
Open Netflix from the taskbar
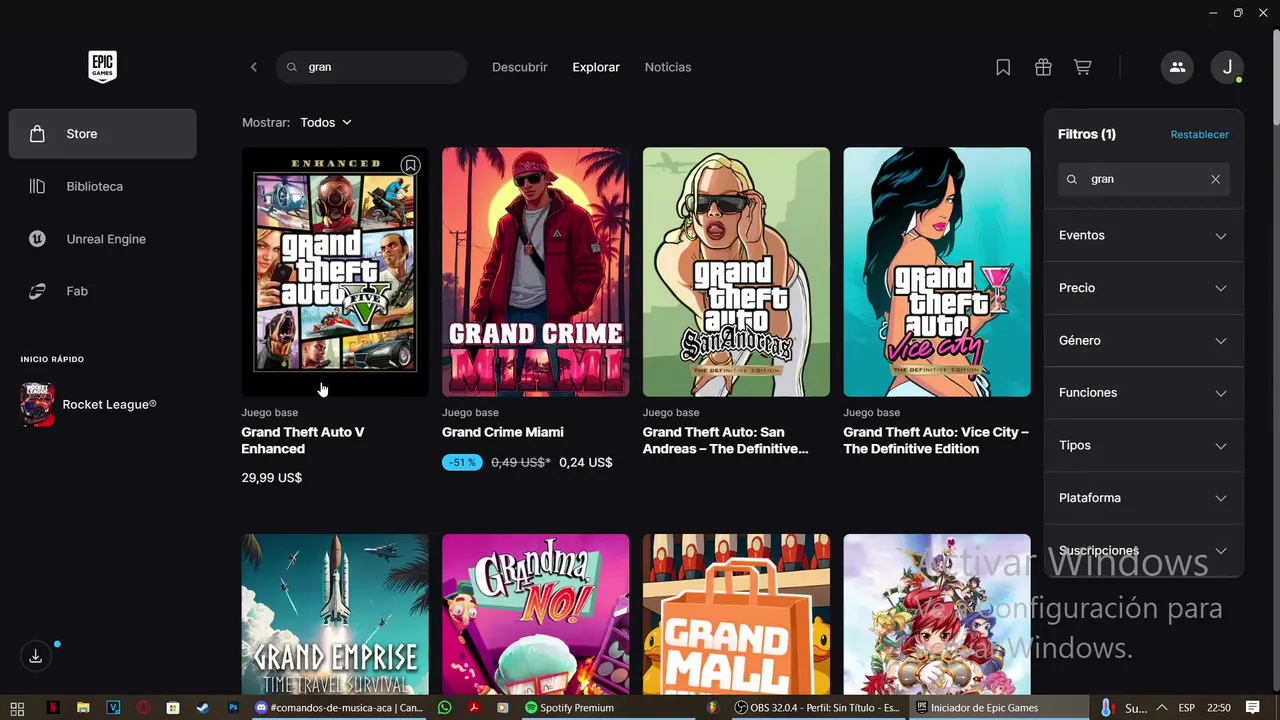pyautogui.click(x=53, y=708)
